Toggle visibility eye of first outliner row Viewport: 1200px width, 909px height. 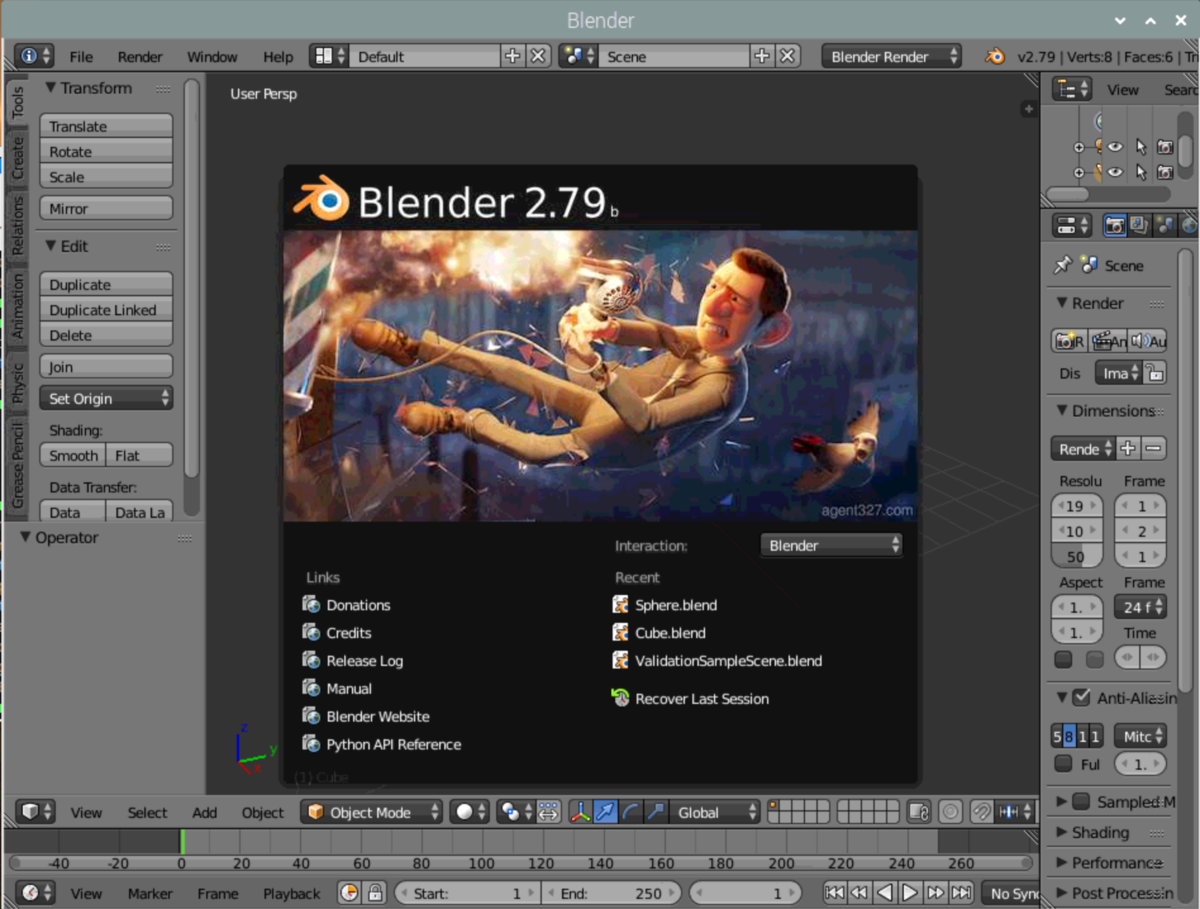pyautogui.click(x=1115, y=147)
